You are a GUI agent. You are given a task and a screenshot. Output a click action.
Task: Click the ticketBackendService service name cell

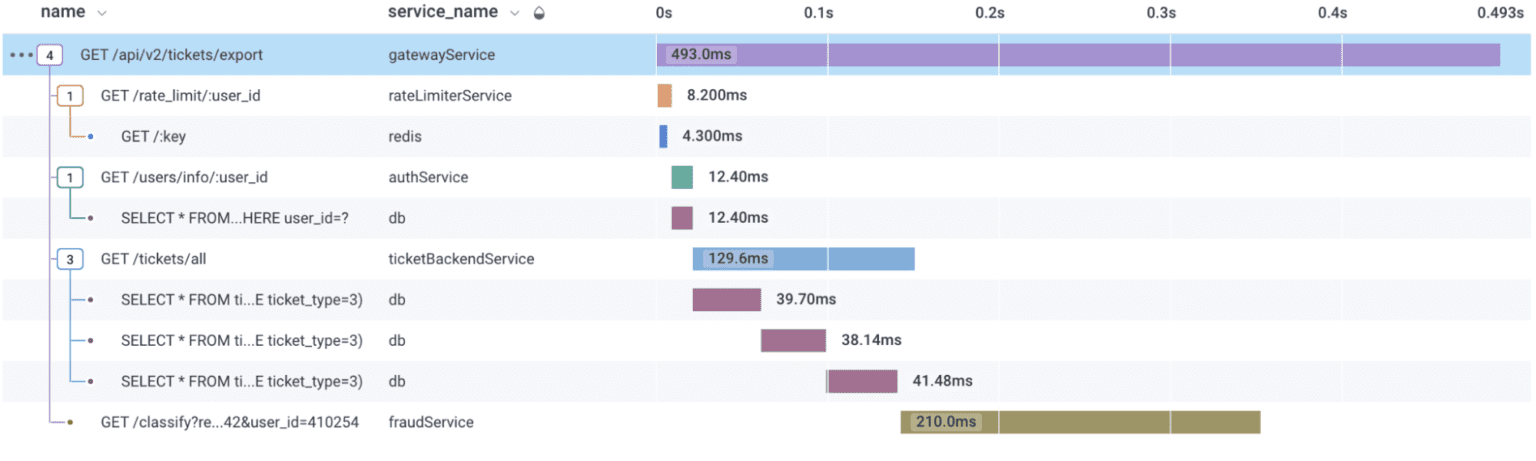pos(461,259)
